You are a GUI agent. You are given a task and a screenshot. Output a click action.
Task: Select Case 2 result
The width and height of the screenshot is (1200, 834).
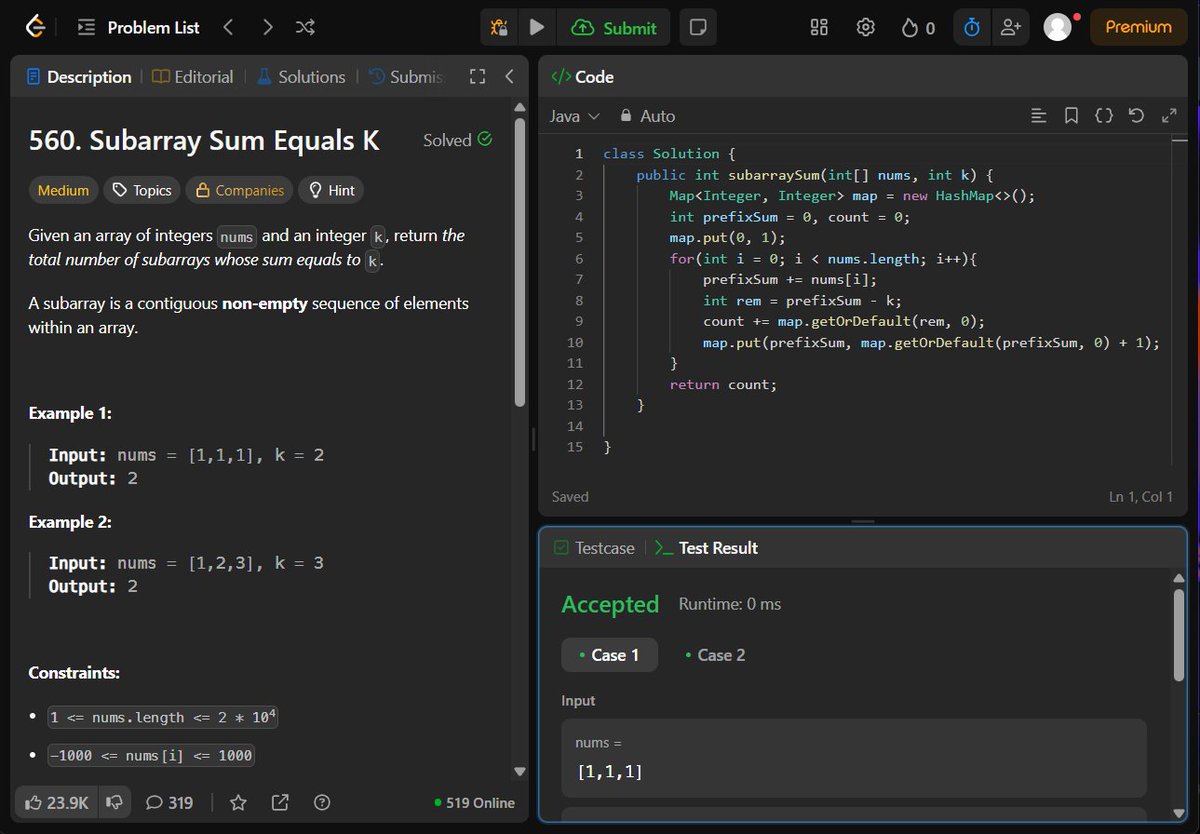click(715, 655)
